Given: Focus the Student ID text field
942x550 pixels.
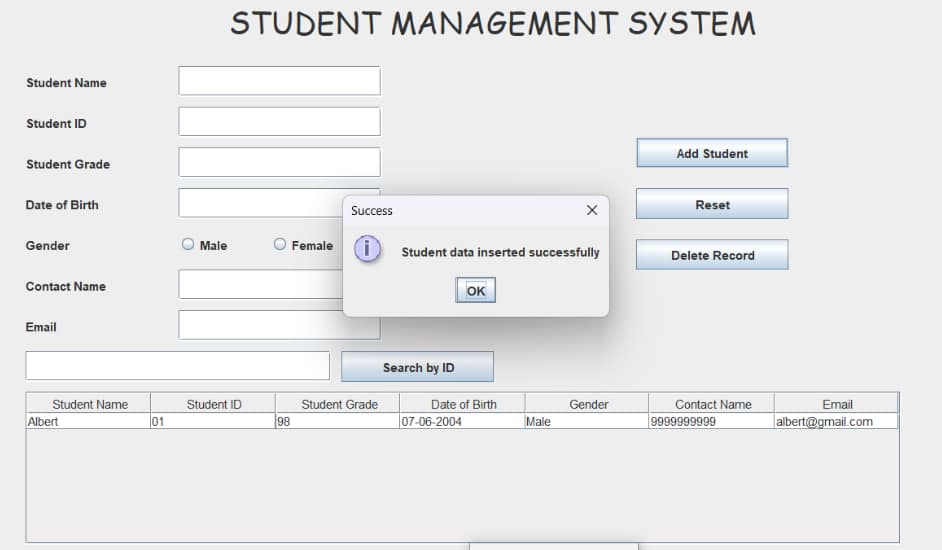Looking at the screenshot, I should [x=279, y=122].
